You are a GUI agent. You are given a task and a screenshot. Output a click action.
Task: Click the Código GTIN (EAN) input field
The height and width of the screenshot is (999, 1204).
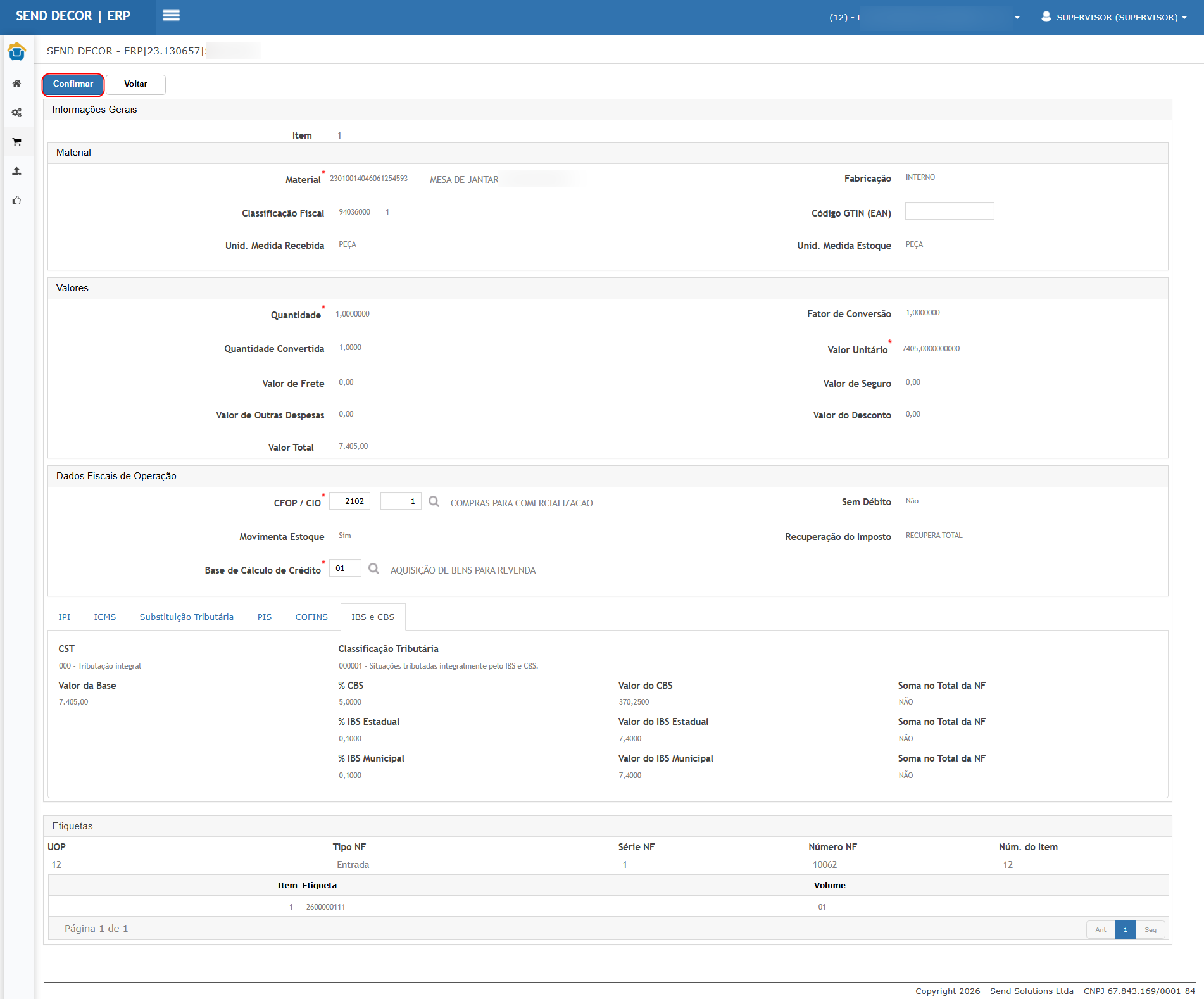(x=949, y=211)
